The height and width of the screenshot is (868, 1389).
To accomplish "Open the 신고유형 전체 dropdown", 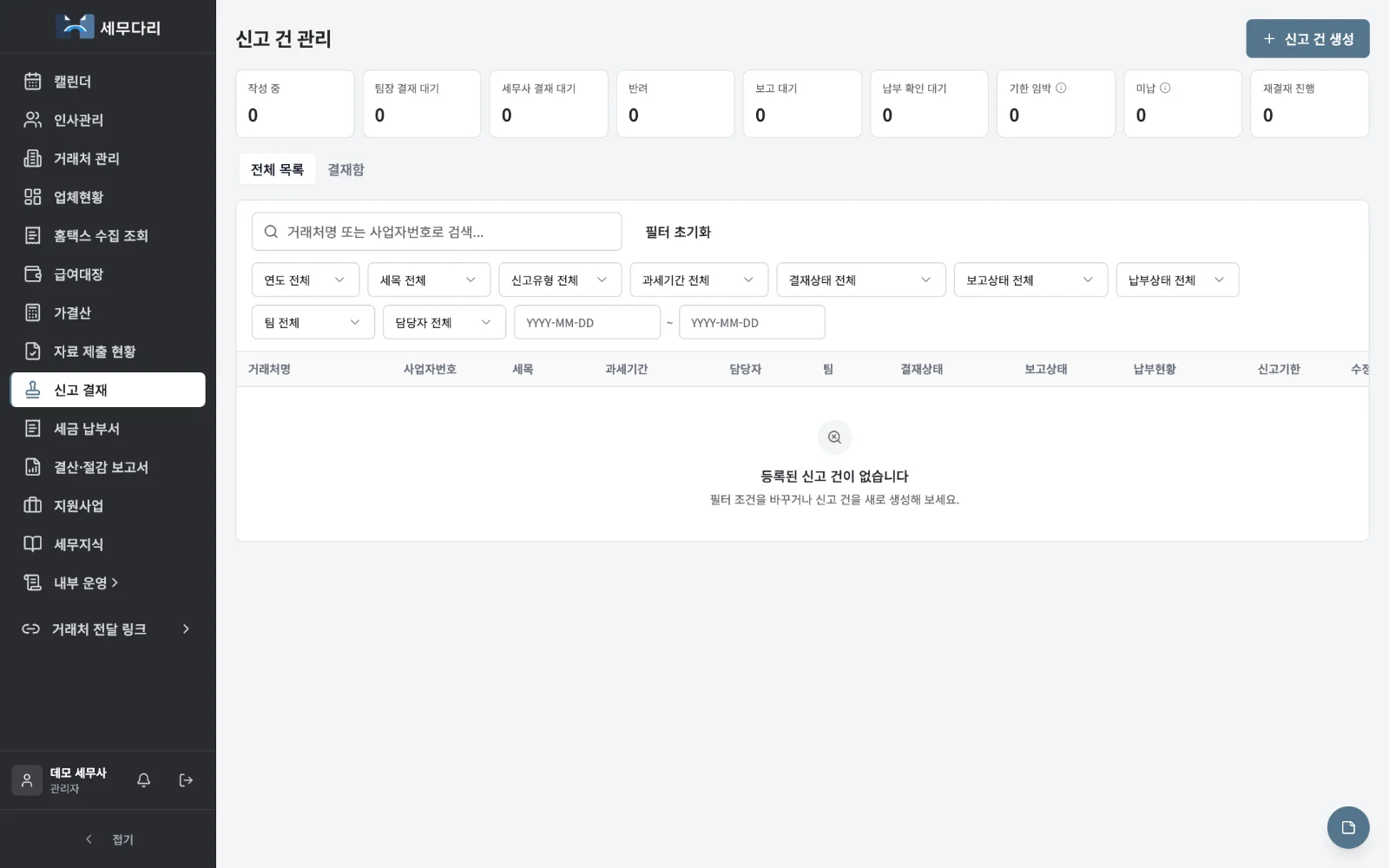I will click(560, 279).
